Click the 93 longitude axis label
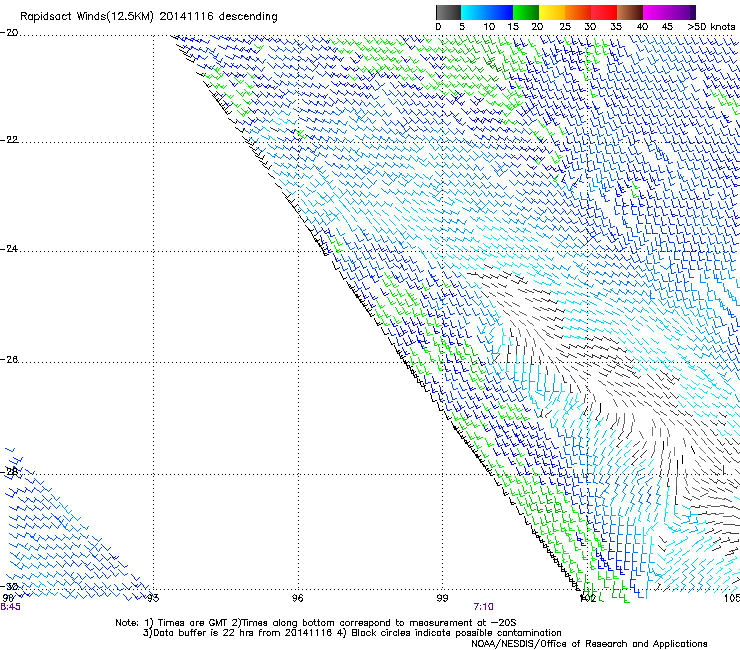 click(x=153, y=598)
